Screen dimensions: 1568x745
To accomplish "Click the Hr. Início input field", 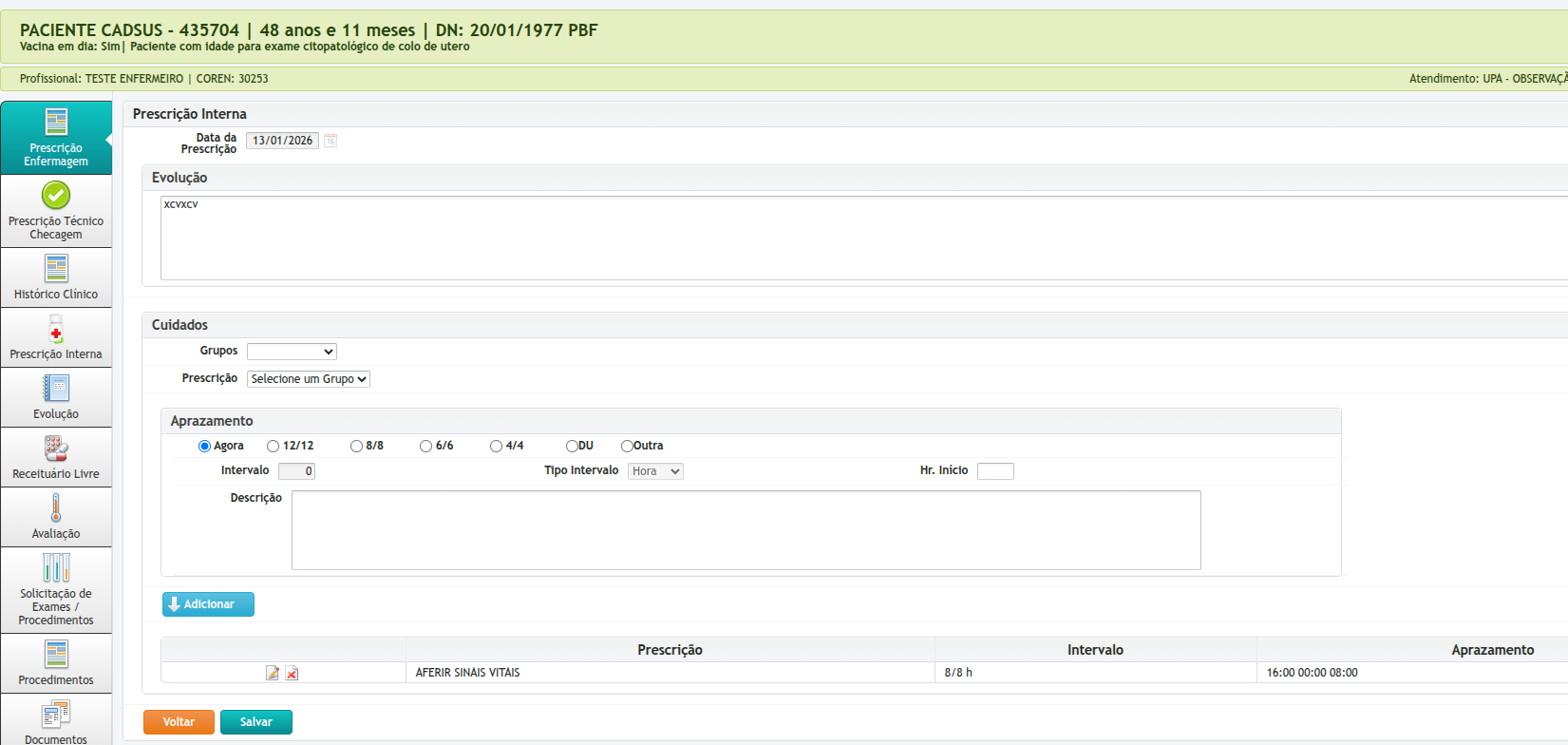I will pos(995,471).
